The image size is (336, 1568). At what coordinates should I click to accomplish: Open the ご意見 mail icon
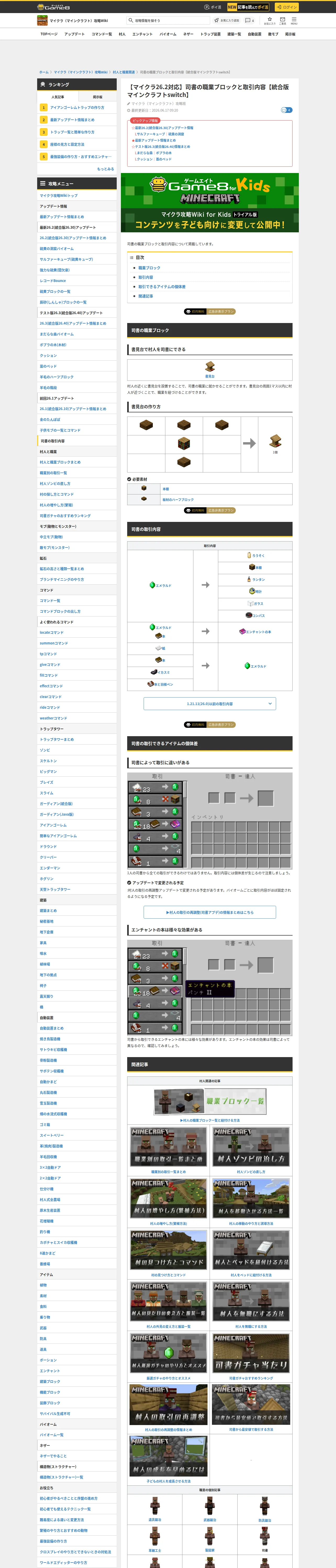click(282, 20)
